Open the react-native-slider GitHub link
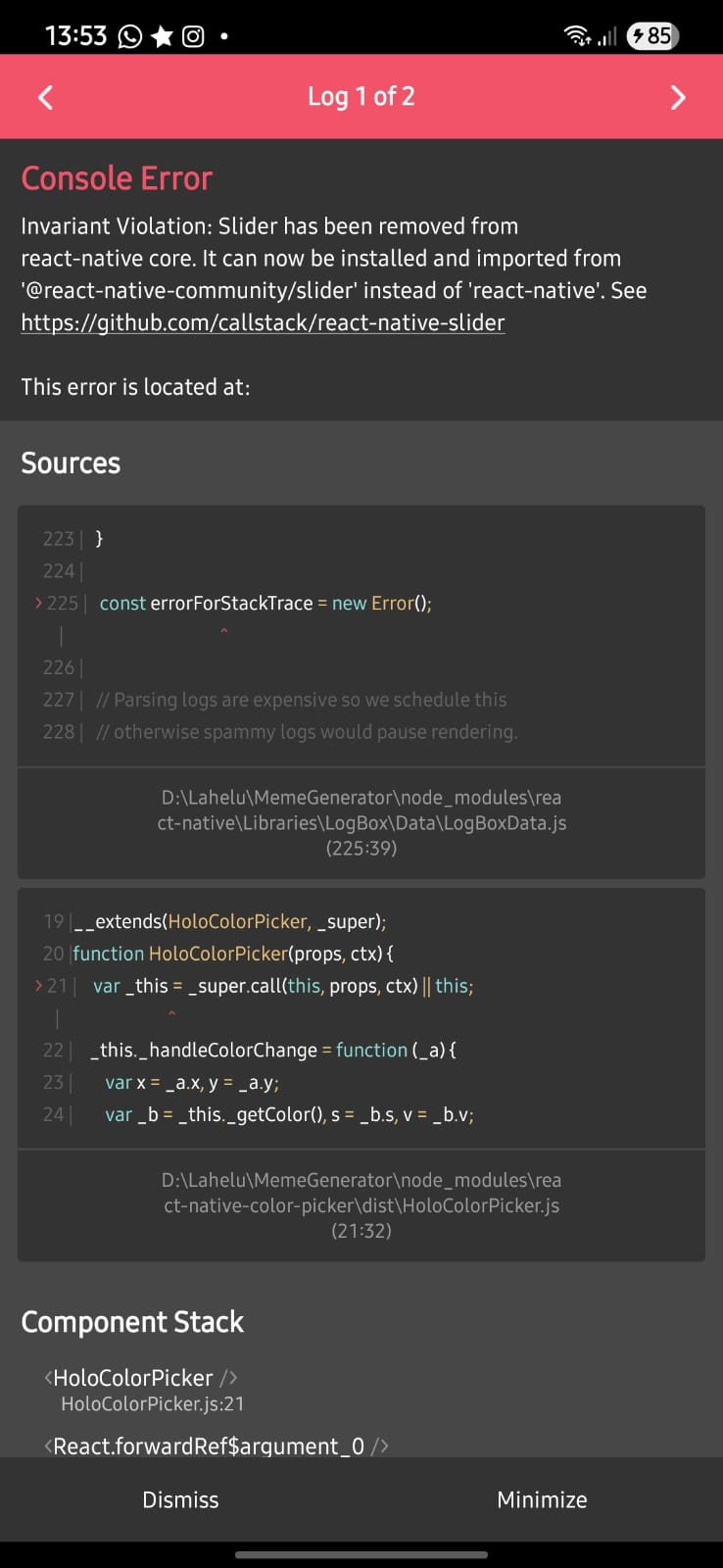 pyautogui.click(x=263, y=323)
